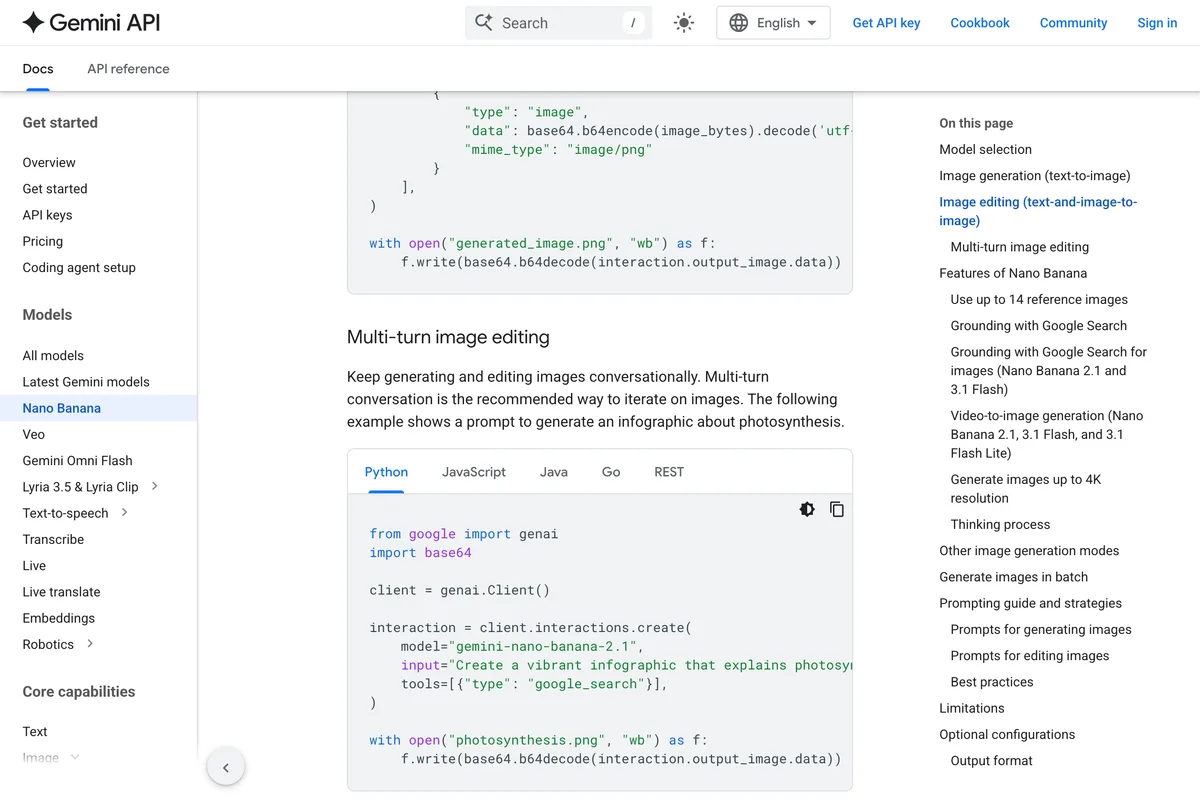The image size is (1200, 800).
Task: Jump to Prompts for editing images
Action: click(1030, 655)
